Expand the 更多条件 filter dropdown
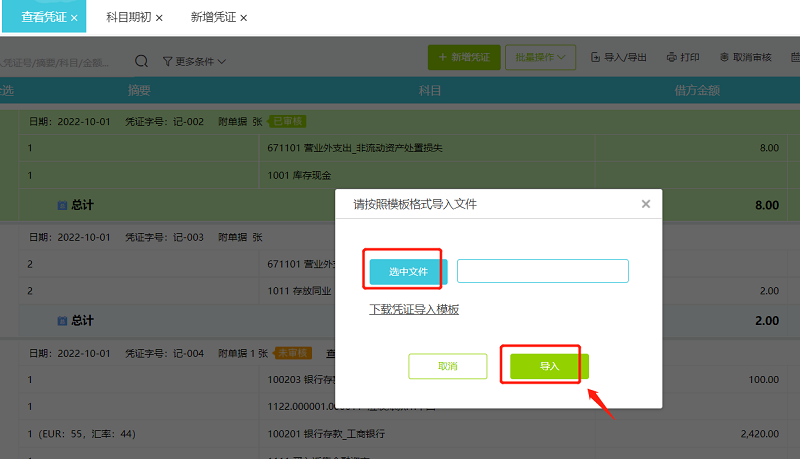Viewport: 800px width, 459px height. pos(194,61)
